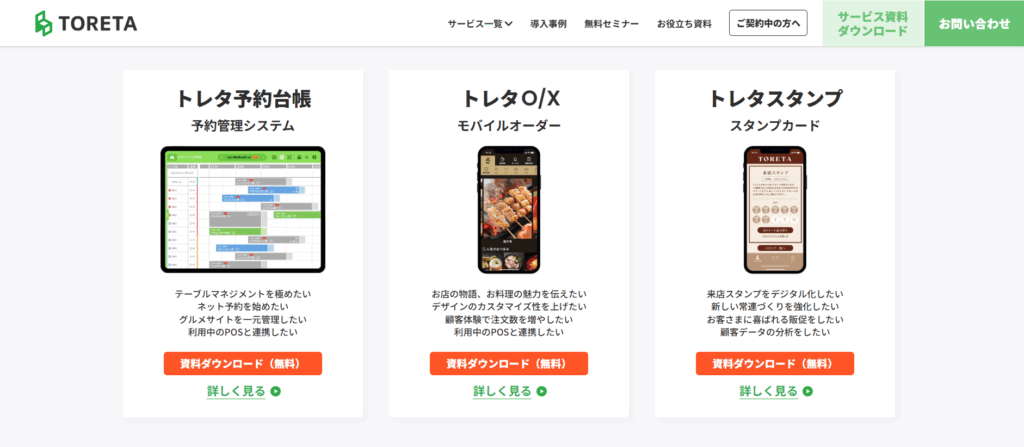The width and height of the screenshot is (1024, 447).
Task: Open the 導入事例 menu item
Action: pos(548,24)
